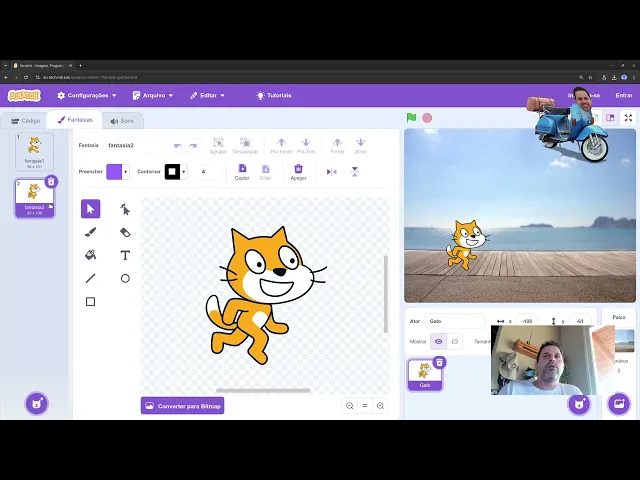Open a new browser tab
Viewport: 640px width, 480px height.
[x=80, y=65]
